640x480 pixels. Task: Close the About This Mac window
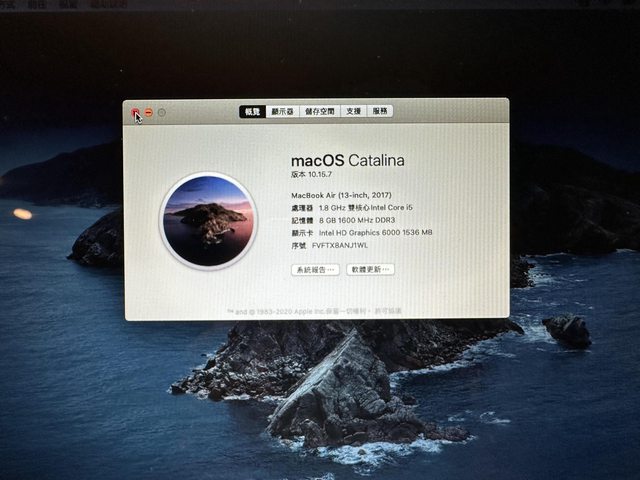(135, 113)
